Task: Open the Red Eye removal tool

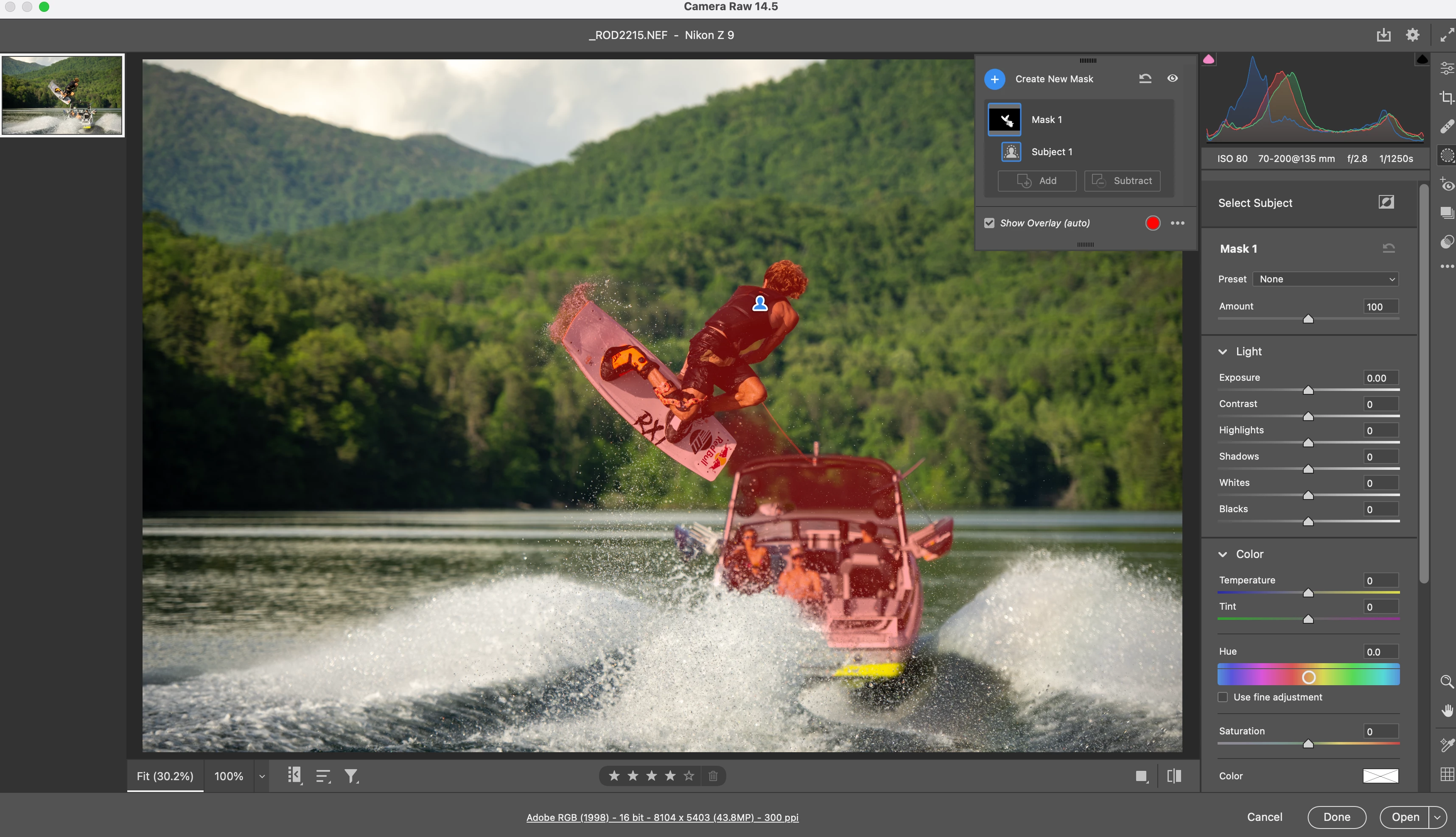Action: click(1446, 184)
